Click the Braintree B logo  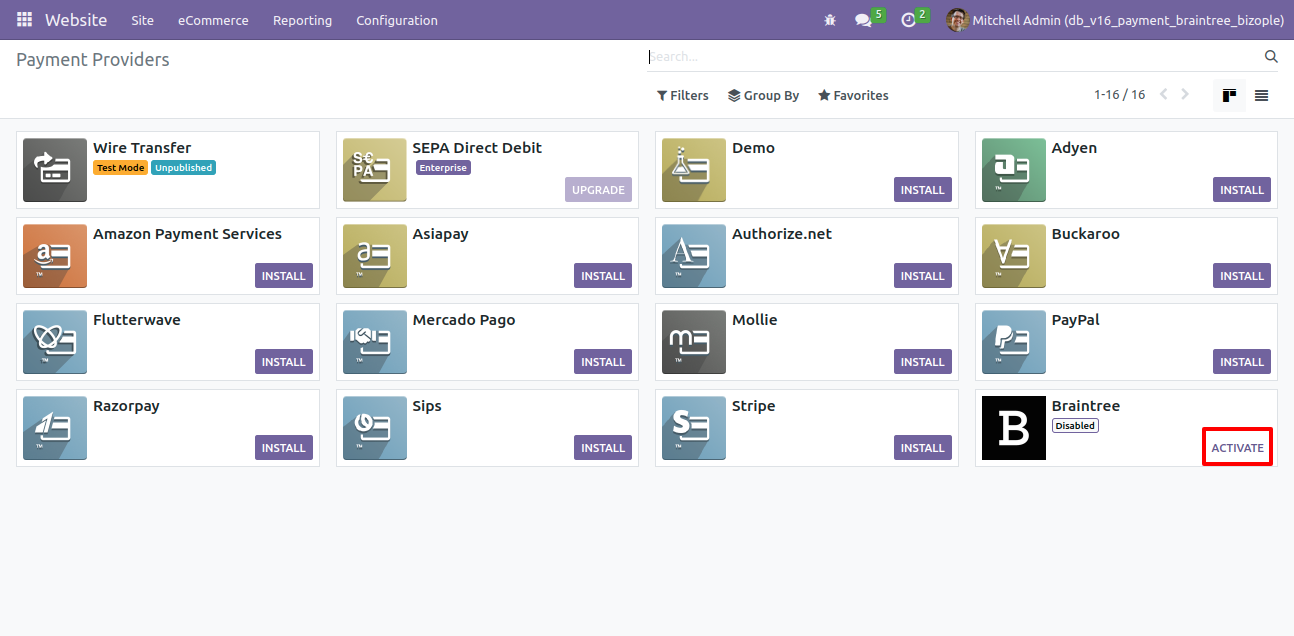(1014, 428)
